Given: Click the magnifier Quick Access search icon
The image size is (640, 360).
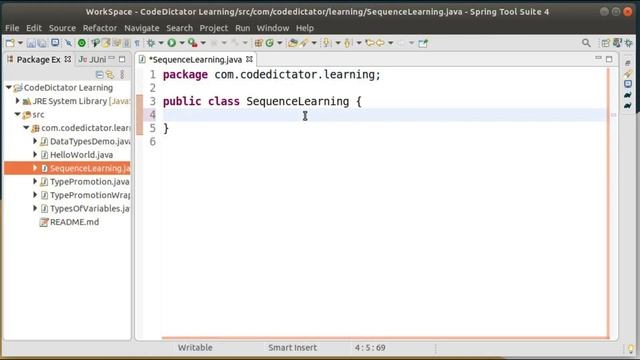Looking at the screenshot, I should coord(586,43).
